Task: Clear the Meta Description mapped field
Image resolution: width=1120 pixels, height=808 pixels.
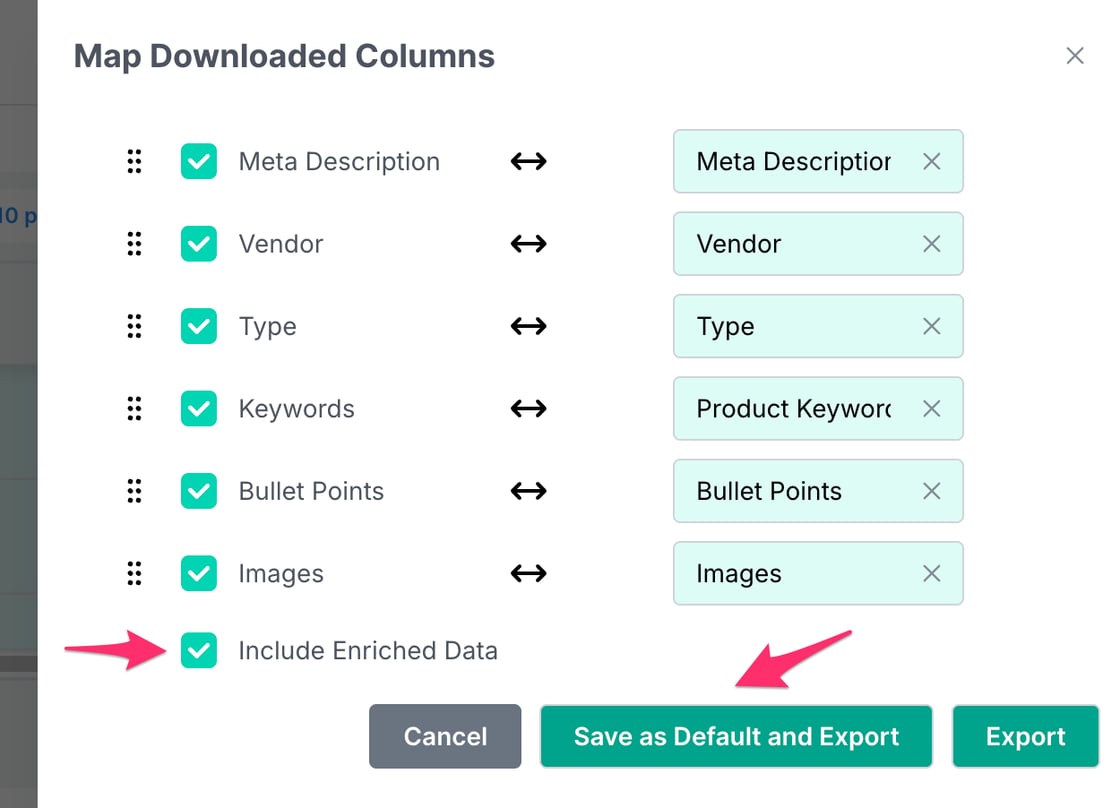Action: pos(931,162)
